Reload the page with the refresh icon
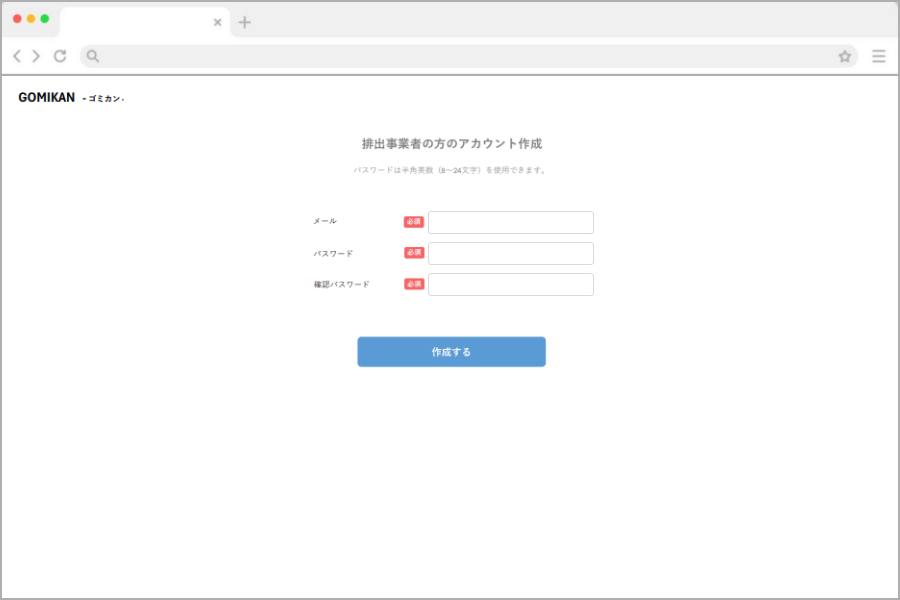The width and height of the screenshot is (900, 600). [x=60, y=56]
